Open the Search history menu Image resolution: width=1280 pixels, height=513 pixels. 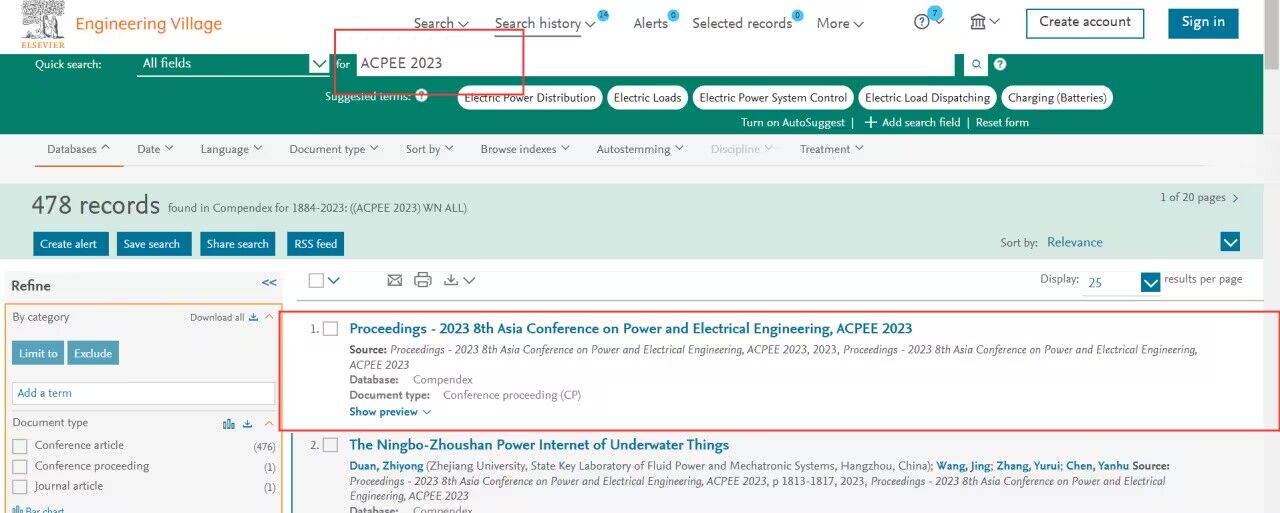(545, 23)
